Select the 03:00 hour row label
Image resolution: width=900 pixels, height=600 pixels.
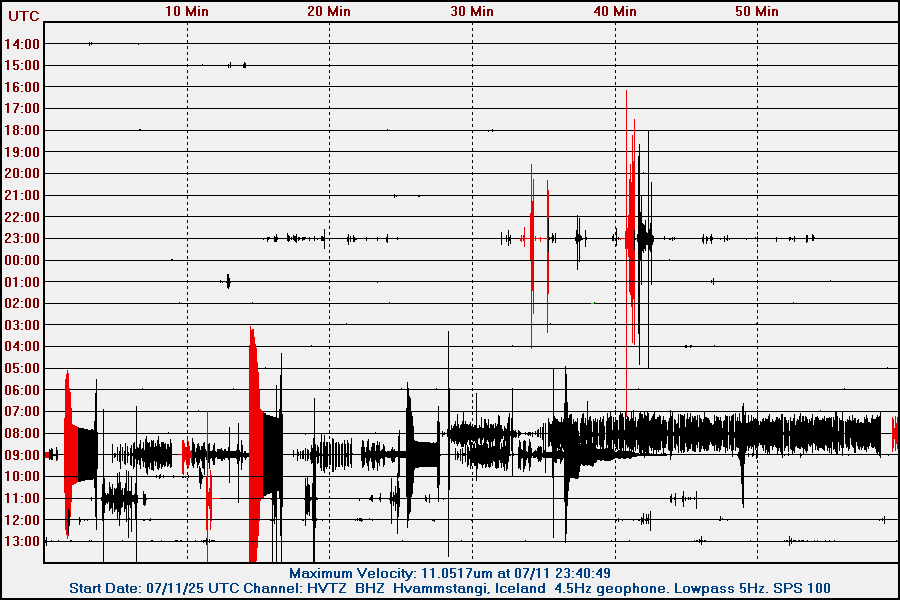point(22,325)
